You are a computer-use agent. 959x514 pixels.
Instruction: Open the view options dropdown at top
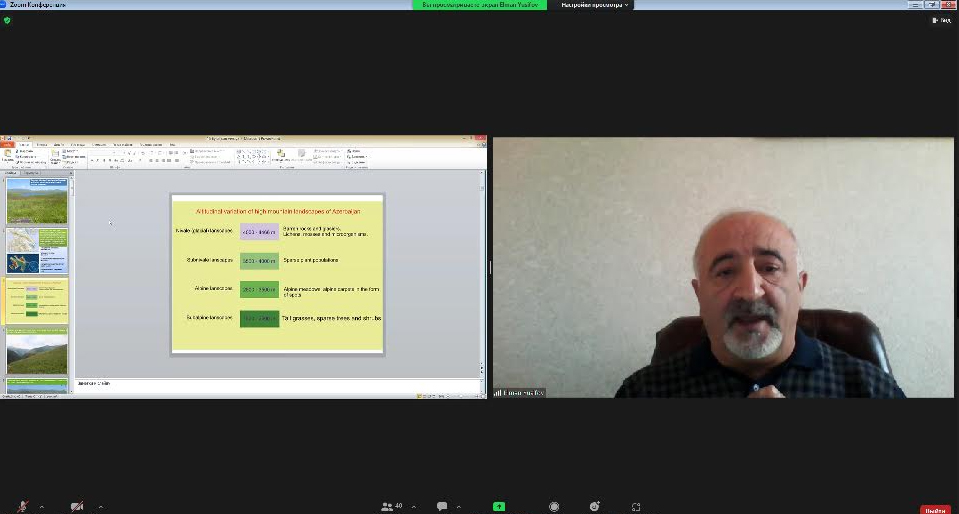tap(594, 5)
